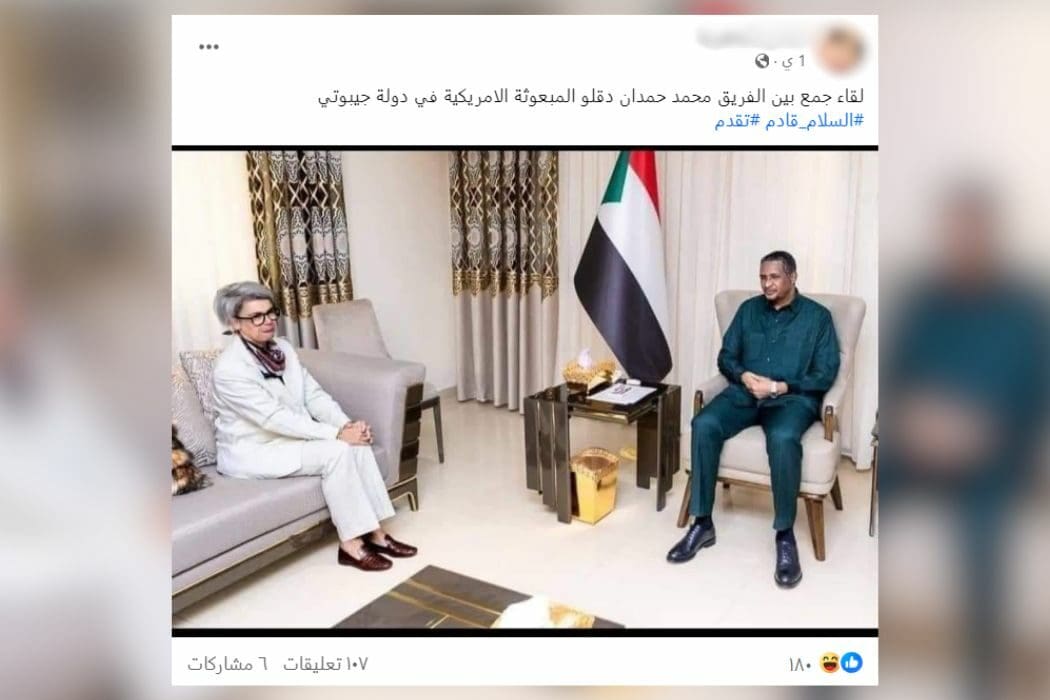Open the ٦ مشاركات shares count
This screenshot has width=1050, height=700.
(228, 664)
